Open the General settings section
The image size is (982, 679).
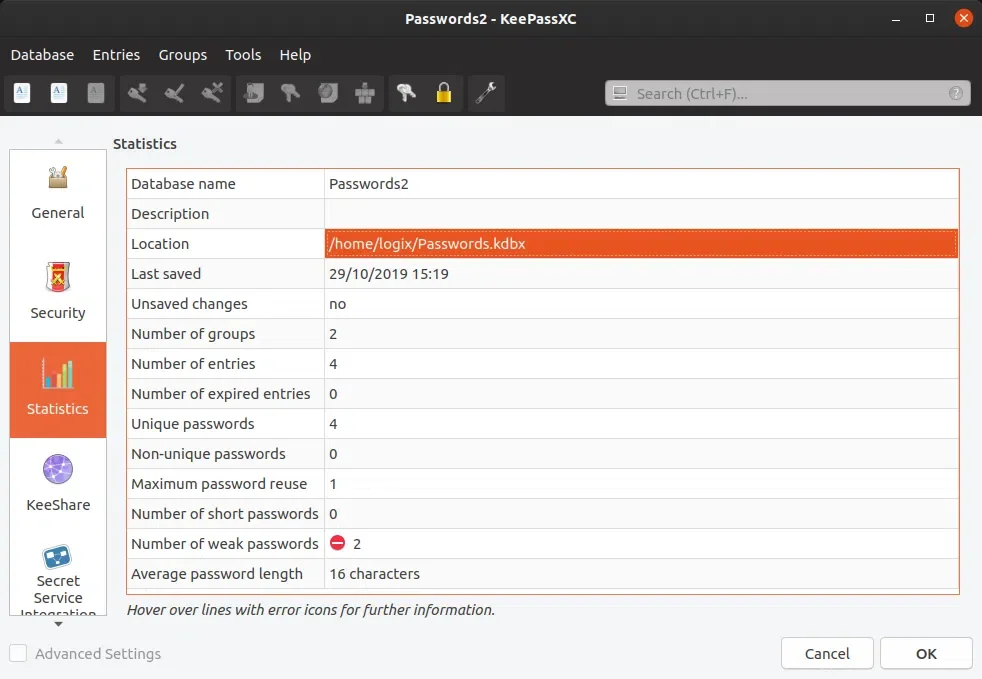coord(58,195)
